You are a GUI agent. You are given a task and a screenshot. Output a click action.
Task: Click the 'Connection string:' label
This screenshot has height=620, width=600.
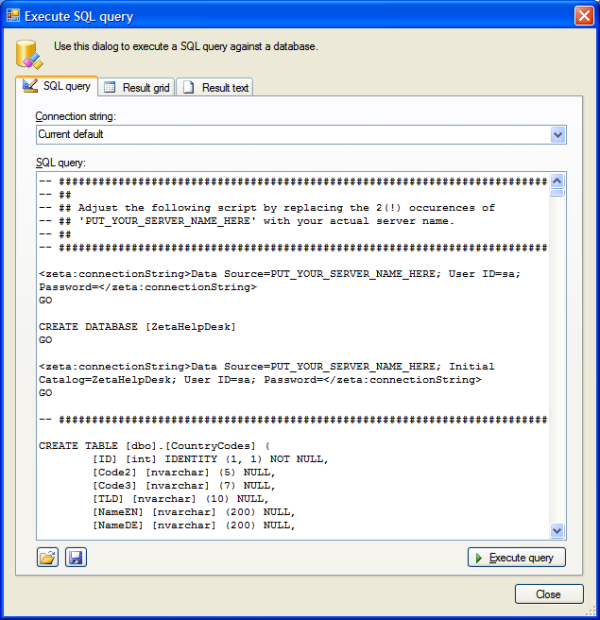pyautogui.click(x=76, y=116)
